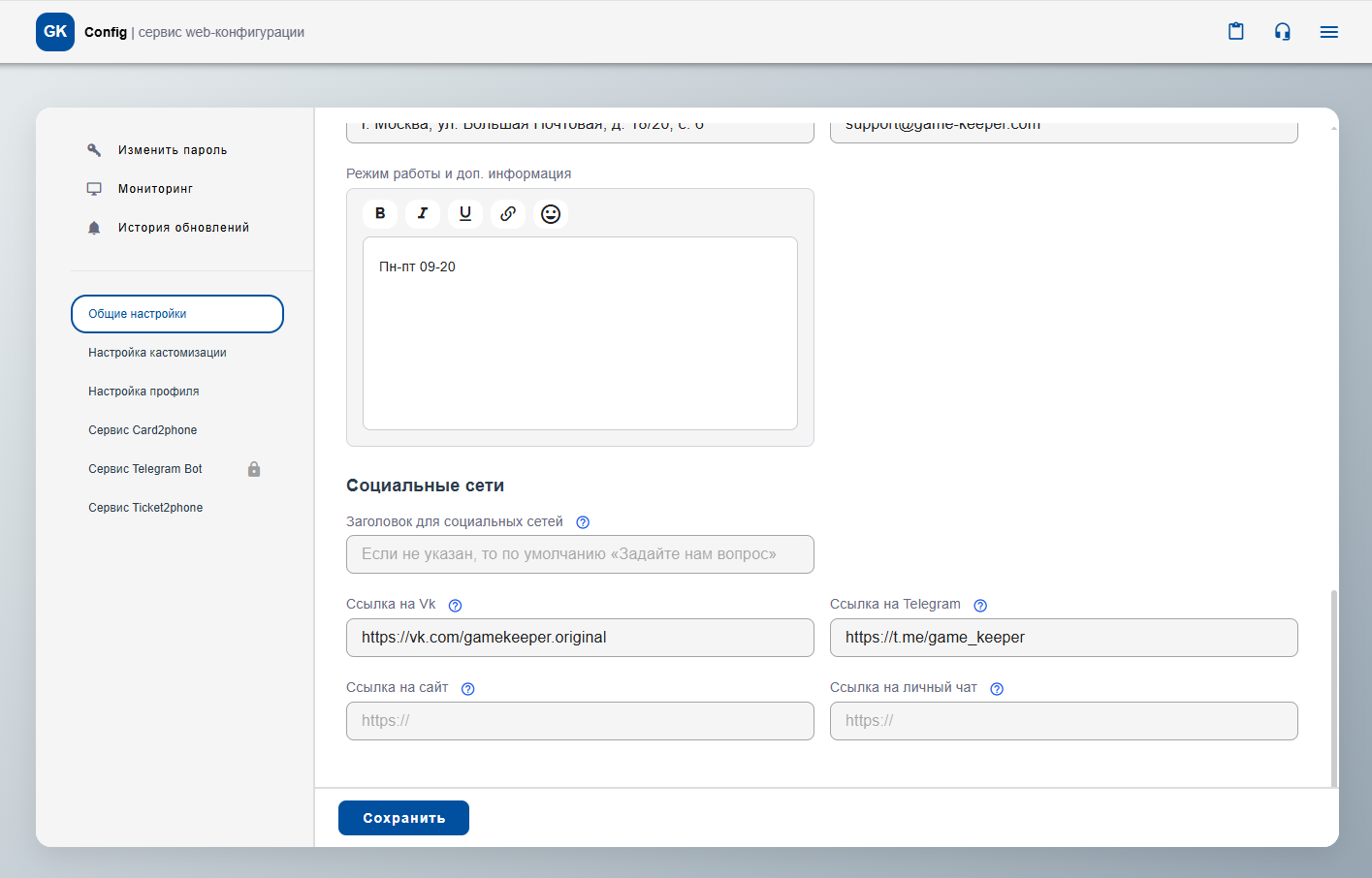Open the emoji picker in the editor
The image size is (1372, 878).
551,214
